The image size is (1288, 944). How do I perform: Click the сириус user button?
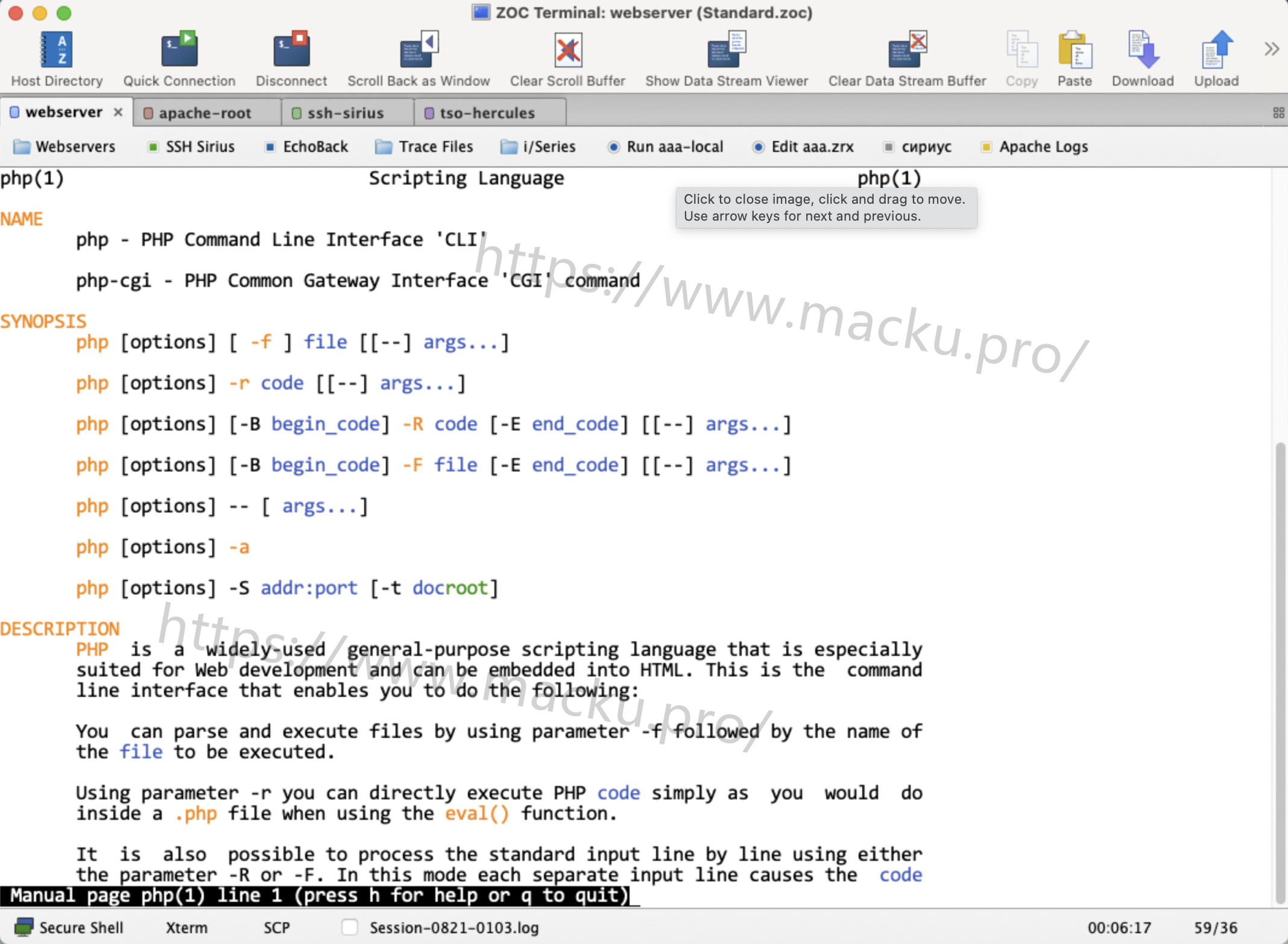(917, 146)
